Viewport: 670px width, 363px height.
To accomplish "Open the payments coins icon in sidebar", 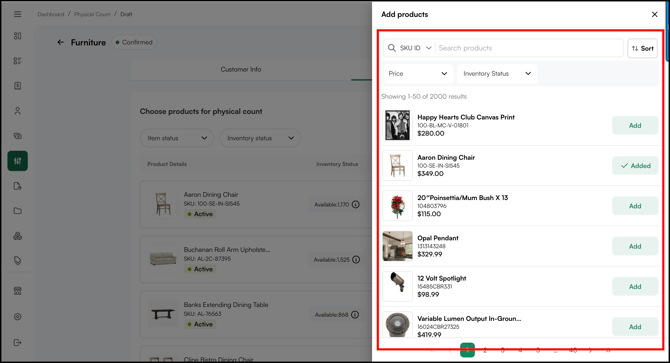I will coord(18,136).
